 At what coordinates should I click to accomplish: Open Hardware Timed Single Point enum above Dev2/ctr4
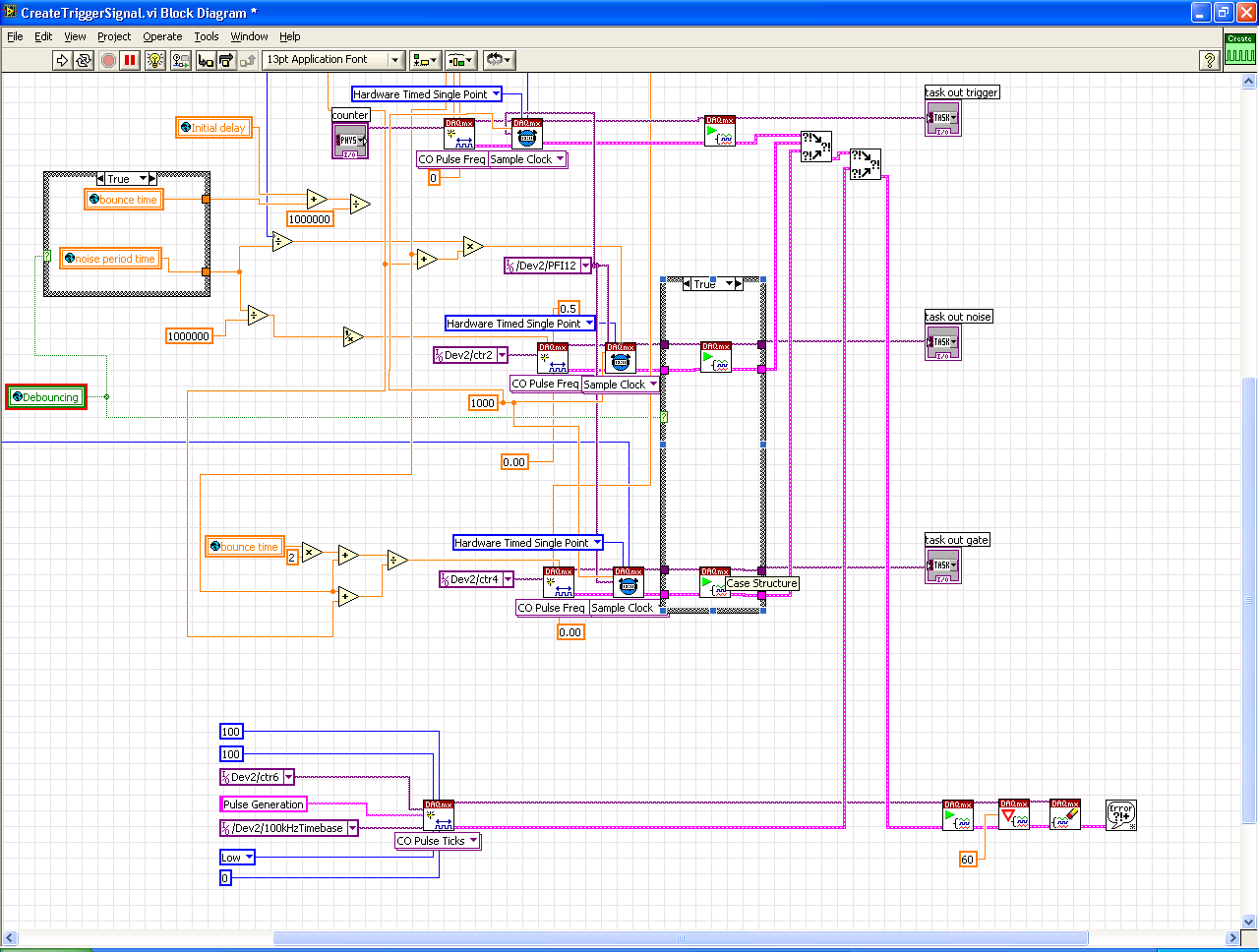528,543
